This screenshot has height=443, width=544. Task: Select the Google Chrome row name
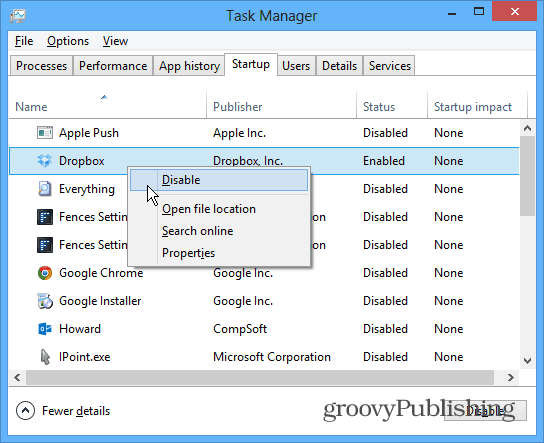[101, 273]
